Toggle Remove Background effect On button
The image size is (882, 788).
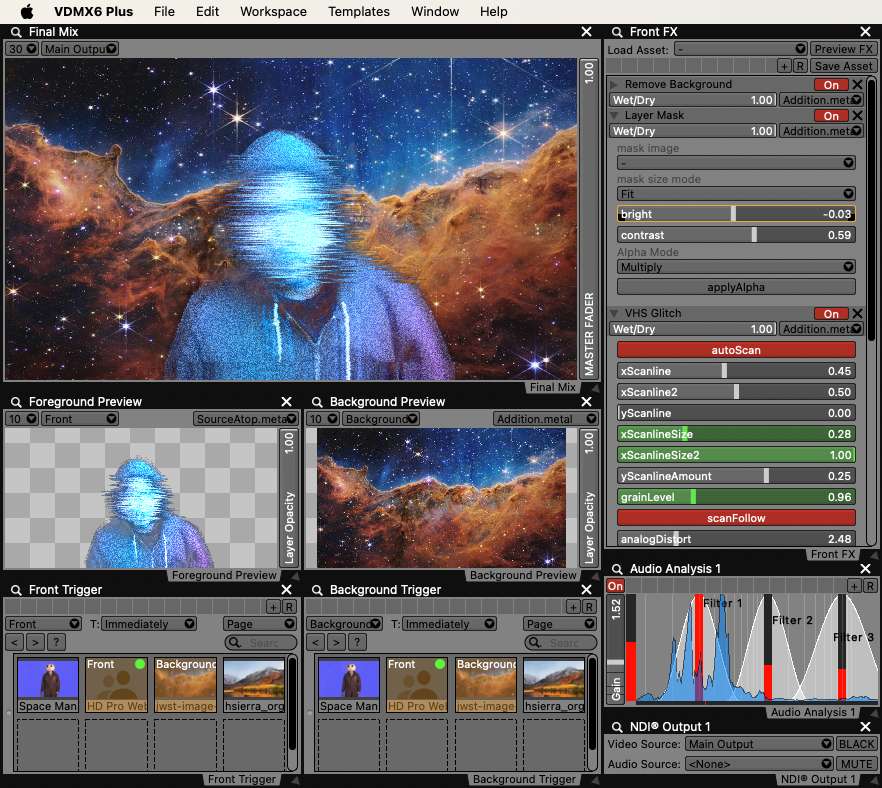pyautogui.click(x=830, y=85)
